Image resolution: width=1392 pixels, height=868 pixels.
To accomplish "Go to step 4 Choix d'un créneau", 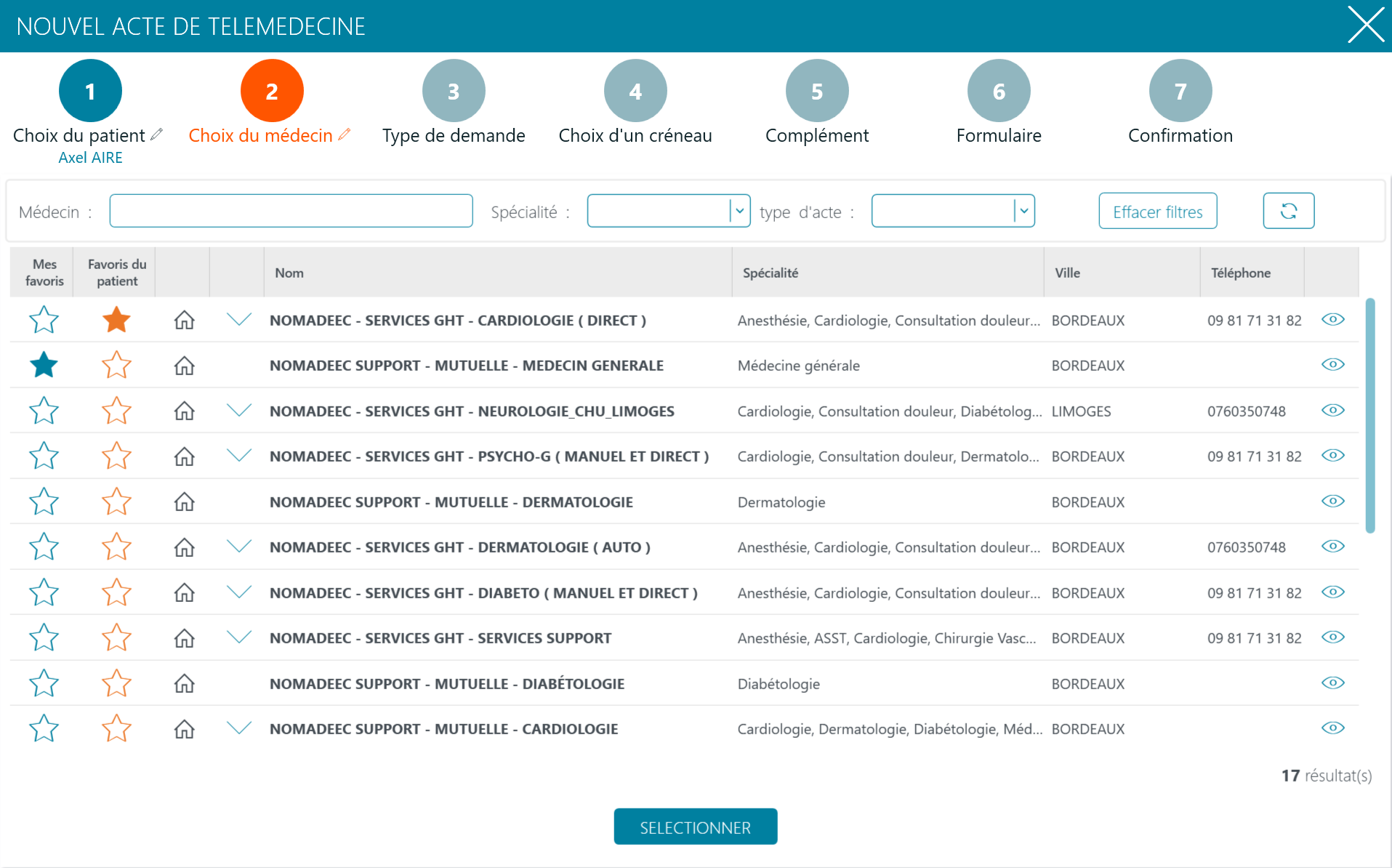I will [635, 91].
